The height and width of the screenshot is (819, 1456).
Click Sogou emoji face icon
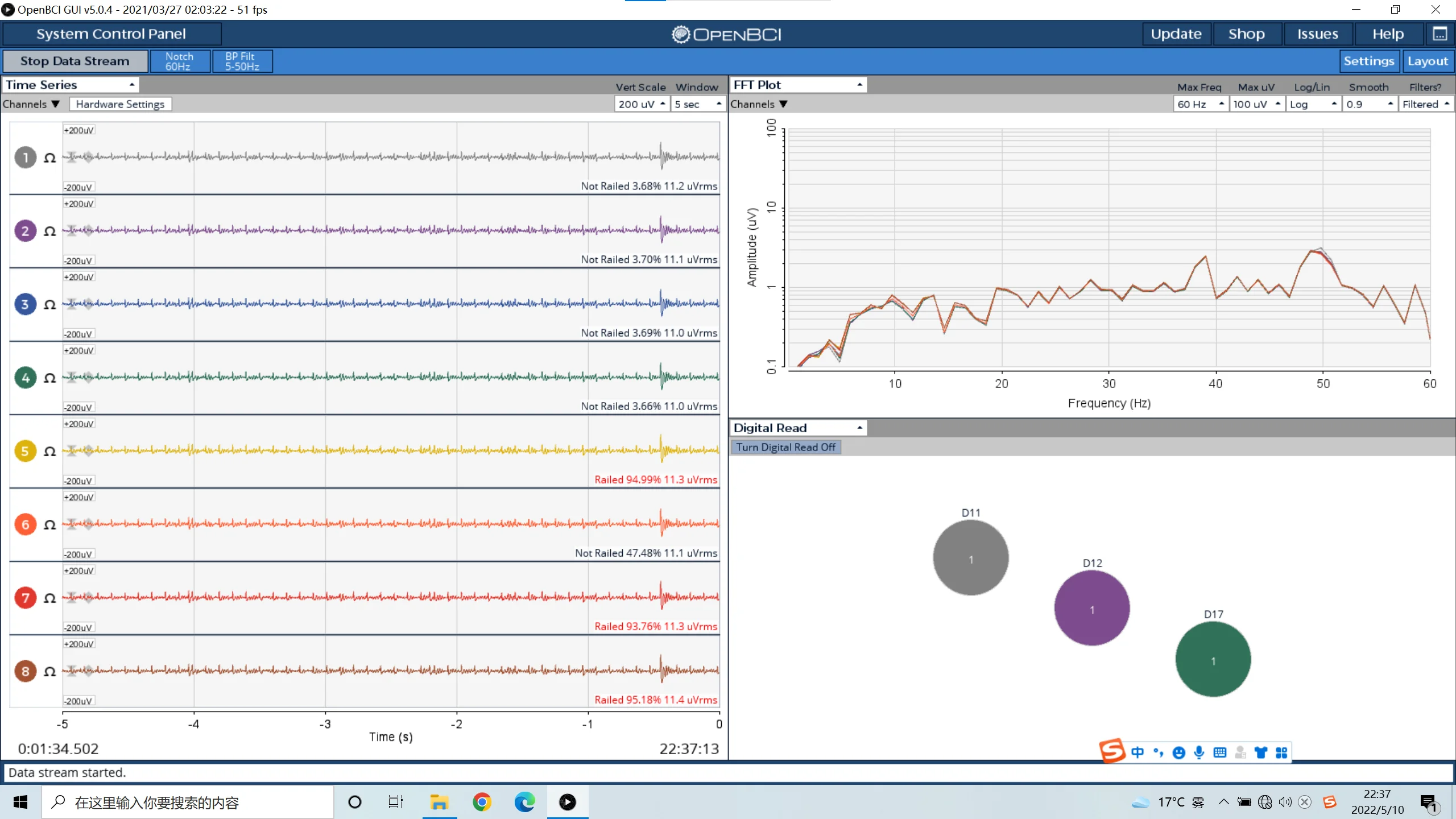click(1179, 752)
